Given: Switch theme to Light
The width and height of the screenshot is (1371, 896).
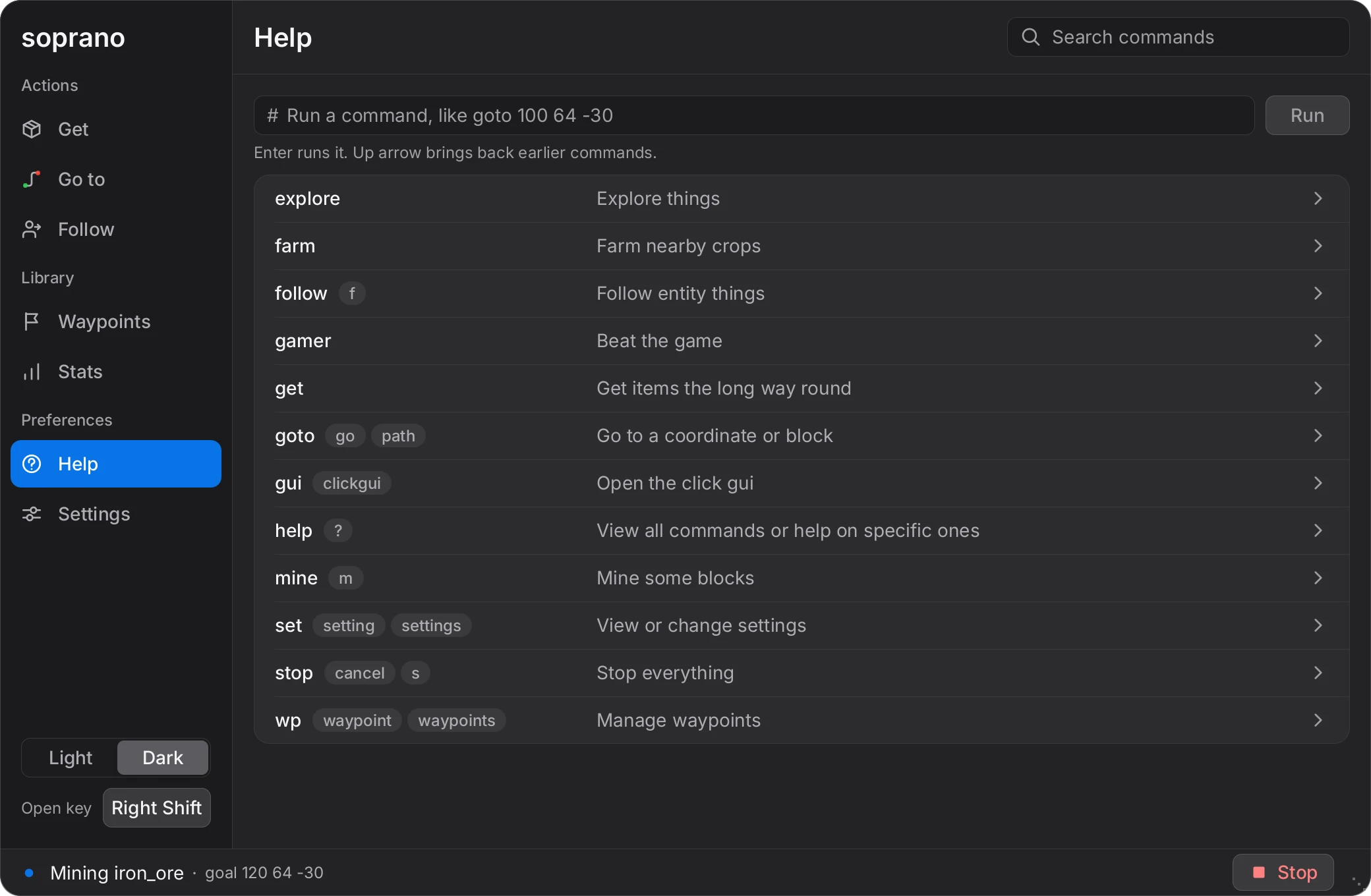Looking at the screenshot, I should click(71, 758).
